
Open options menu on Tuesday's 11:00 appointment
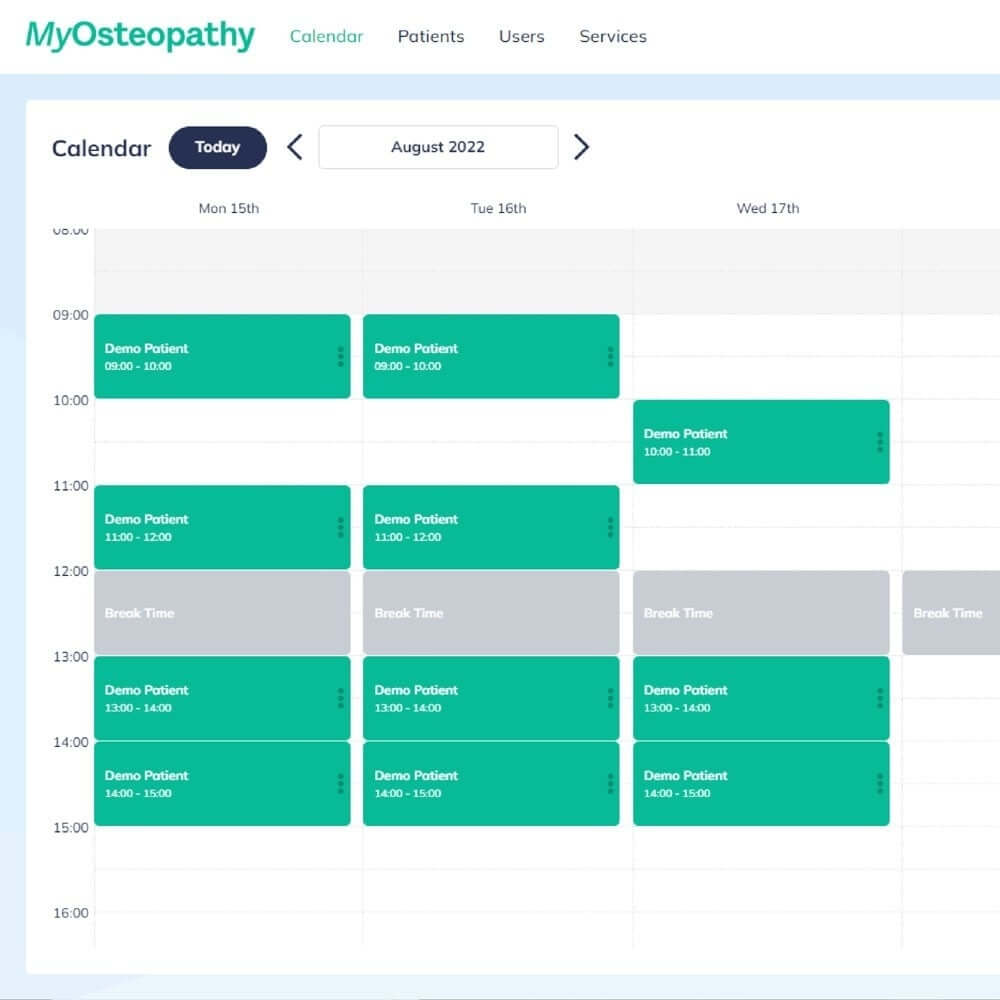pos(610,527)
